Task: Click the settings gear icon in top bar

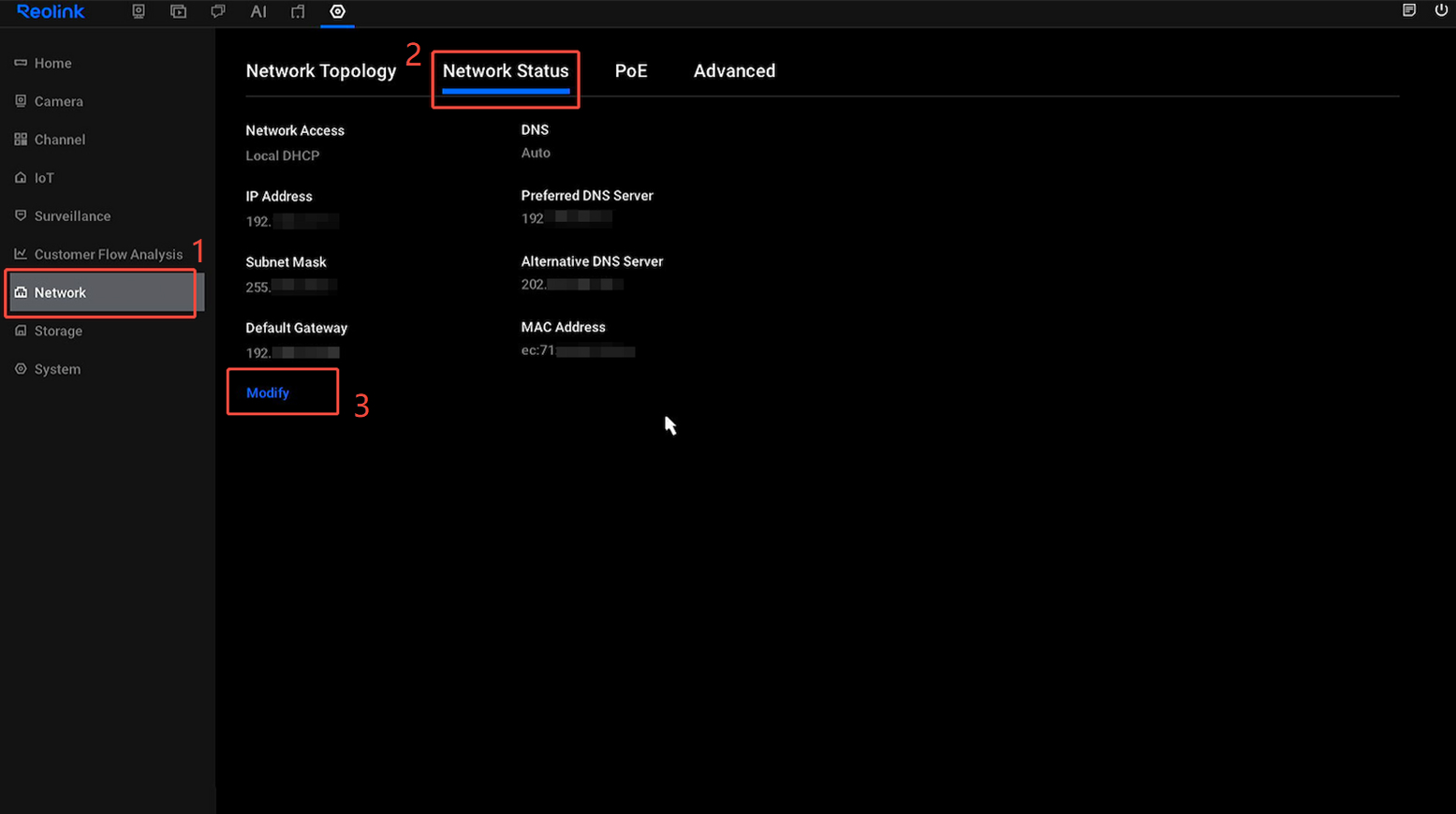Action: coord(337,11)
